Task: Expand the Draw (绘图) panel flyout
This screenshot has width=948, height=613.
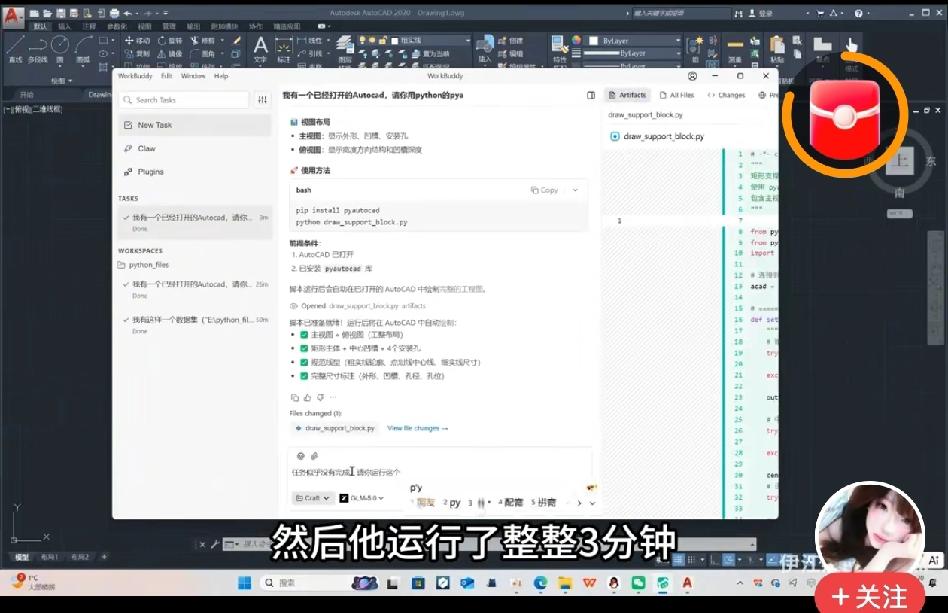Action: tap(62, 80)
